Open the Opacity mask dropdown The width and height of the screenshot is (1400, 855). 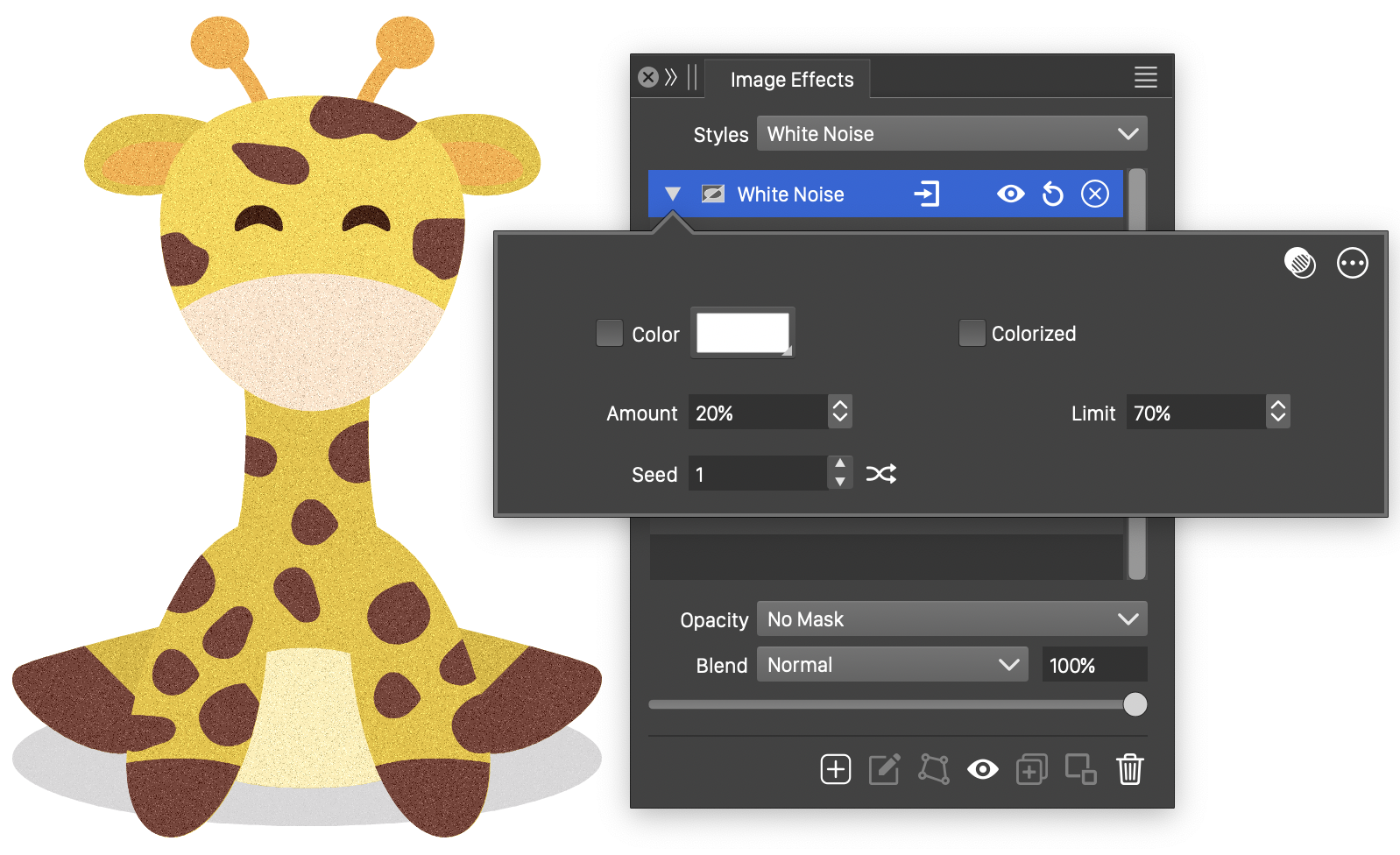pyautogui.click(x=951, y=619)
